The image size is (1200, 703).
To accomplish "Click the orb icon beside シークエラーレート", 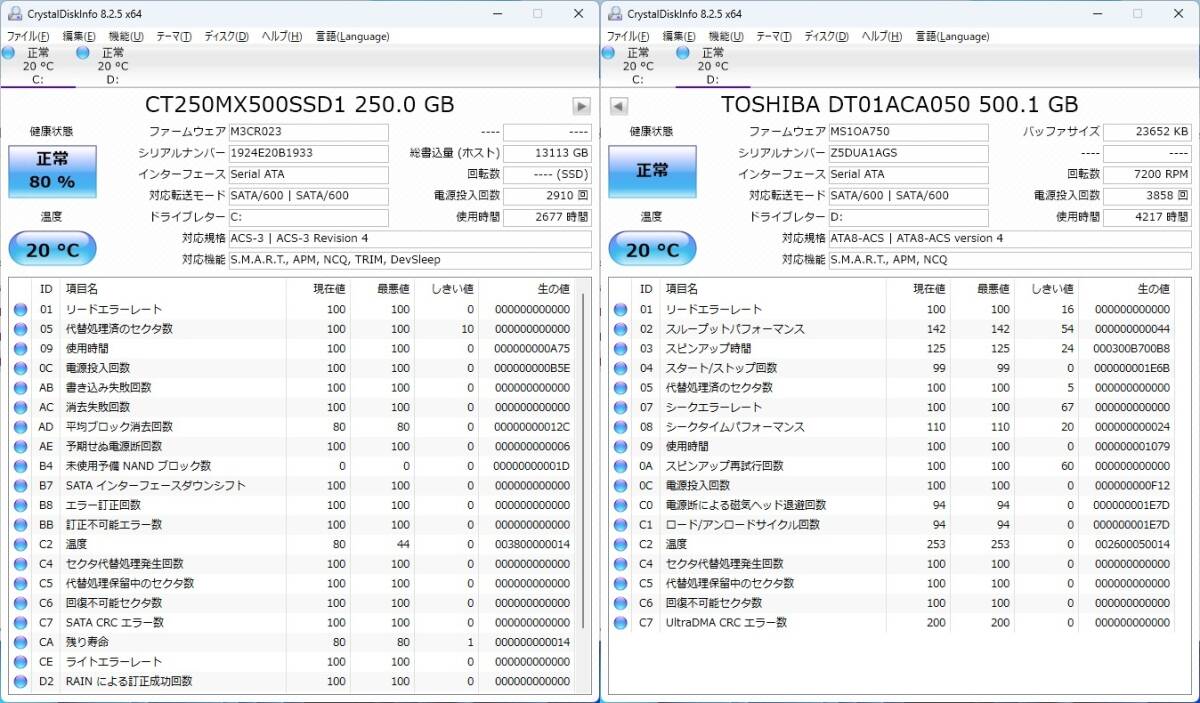I will click(x=621, y=408).
